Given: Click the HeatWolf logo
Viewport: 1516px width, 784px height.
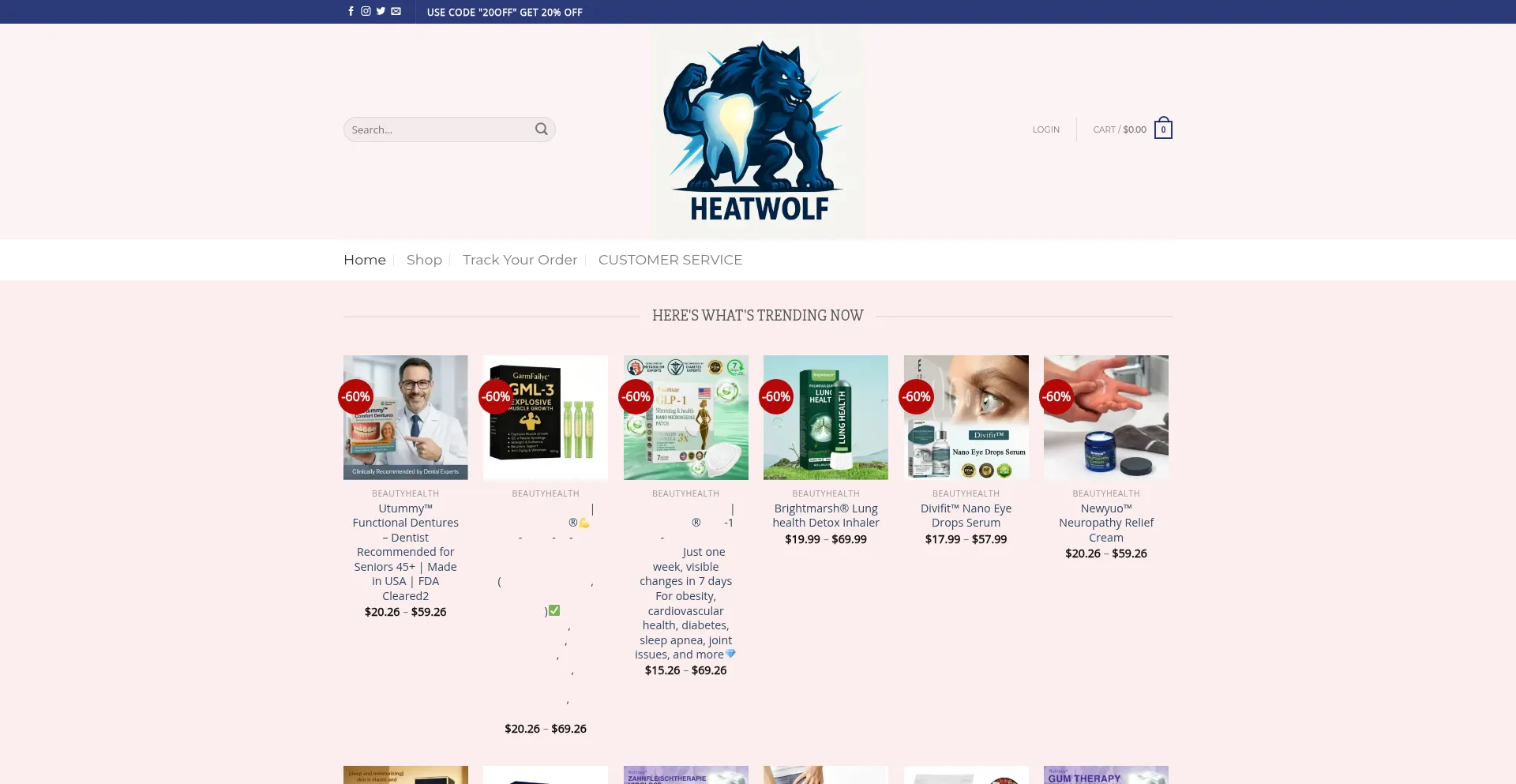Looking at the screenshot, I should [757, 131].
